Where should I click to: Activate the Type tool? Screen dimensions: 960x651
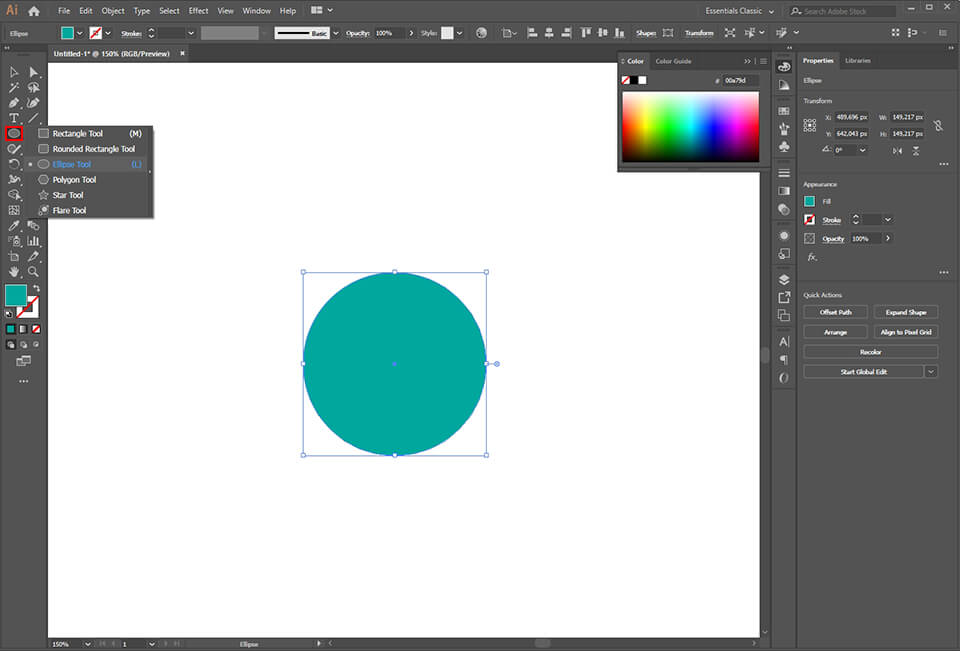coord(12,117)
